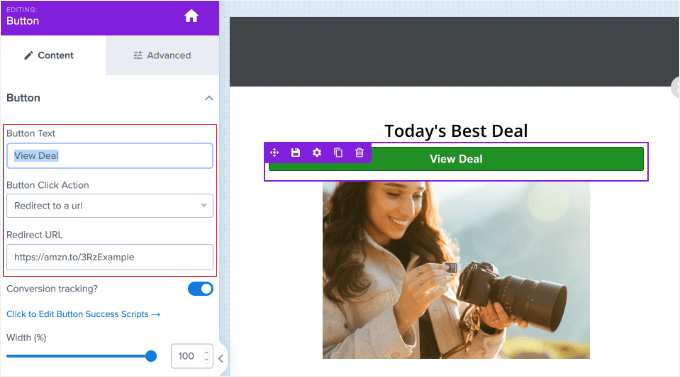680x377 pixels.
Task: Click to Edit Button Success Scripts link
Action: (83, 314)
